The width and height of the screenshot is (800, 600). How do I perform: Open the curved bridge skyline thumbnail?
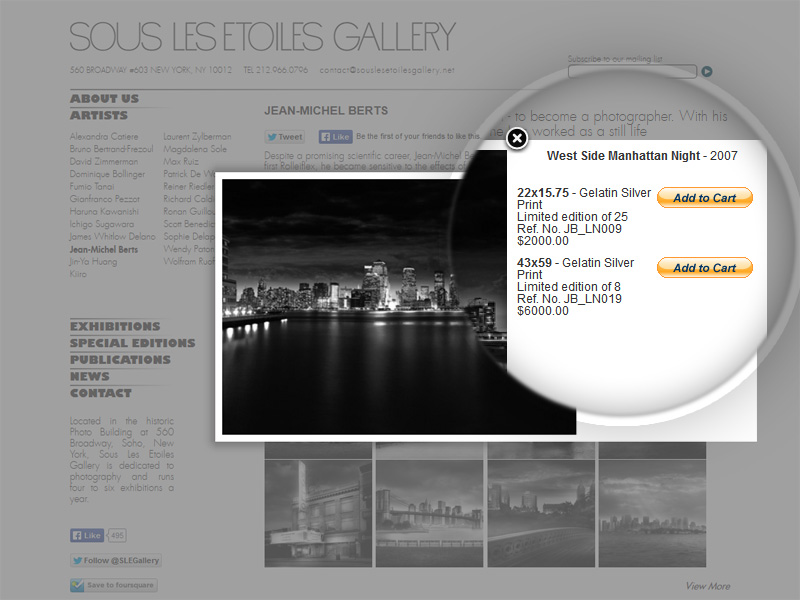click(541, 513)
